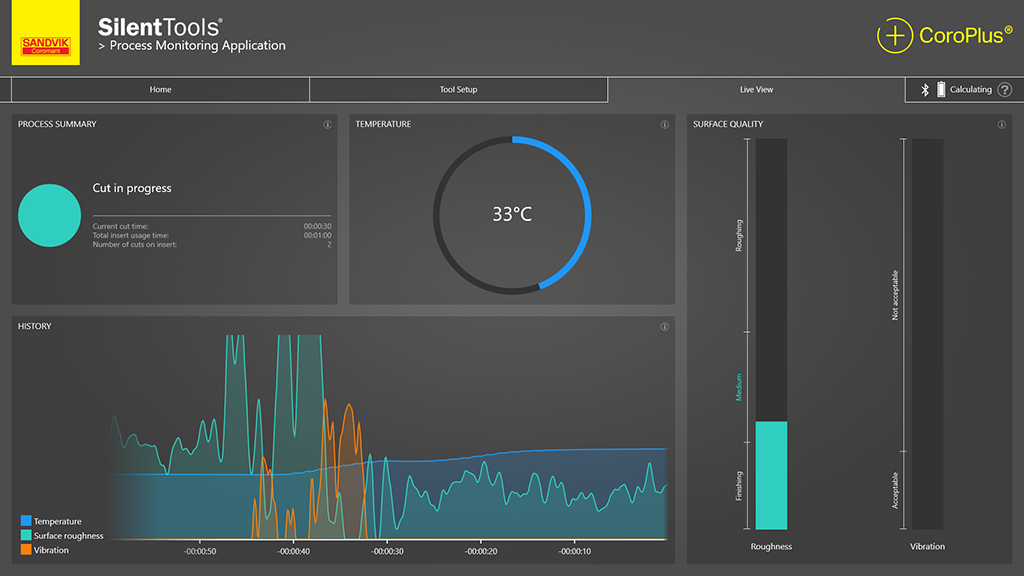Click the Temperature legend label

click(x=57, y=521)
